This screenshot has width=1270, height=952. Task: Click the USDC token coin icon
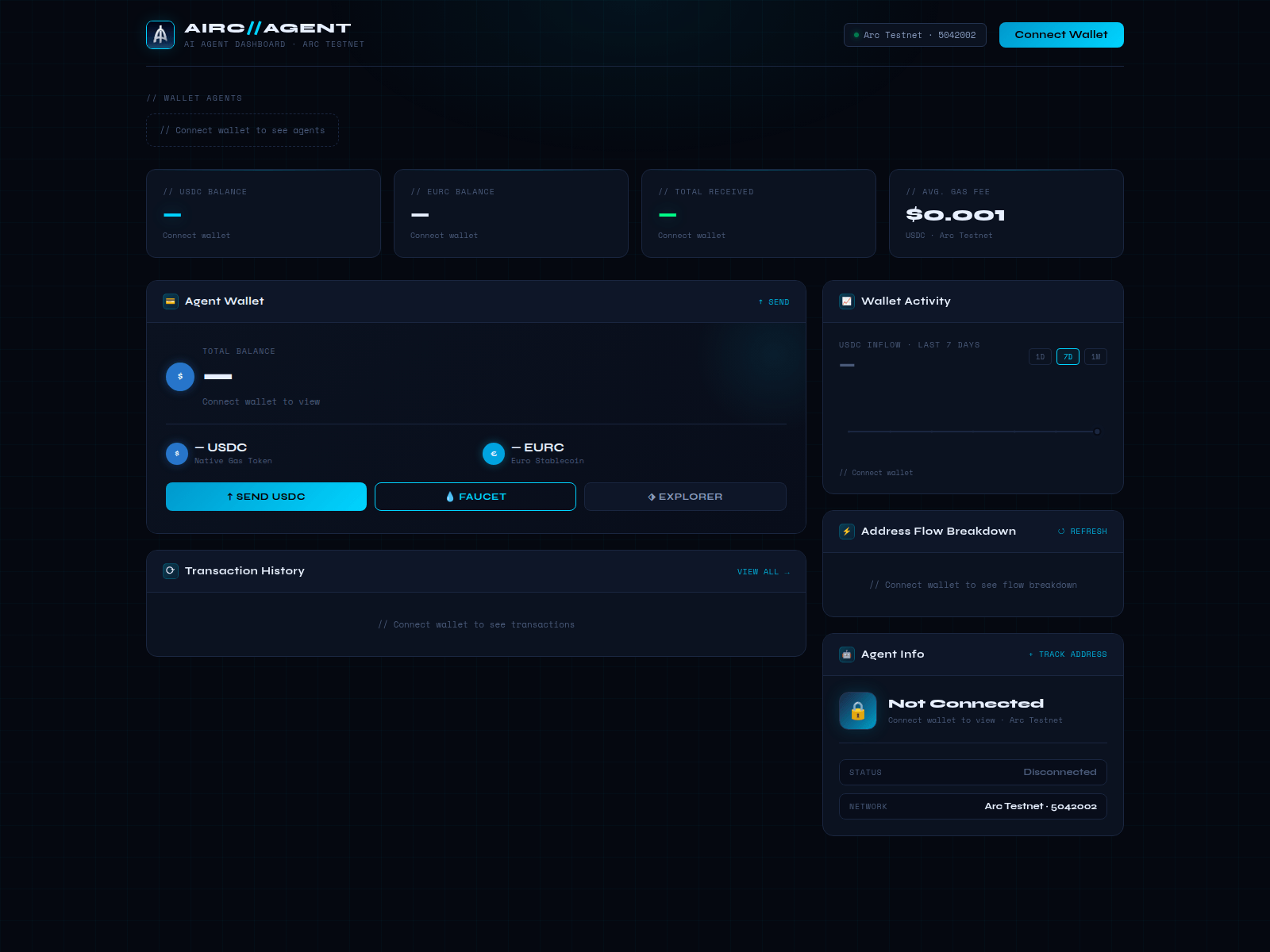(177, 454)
